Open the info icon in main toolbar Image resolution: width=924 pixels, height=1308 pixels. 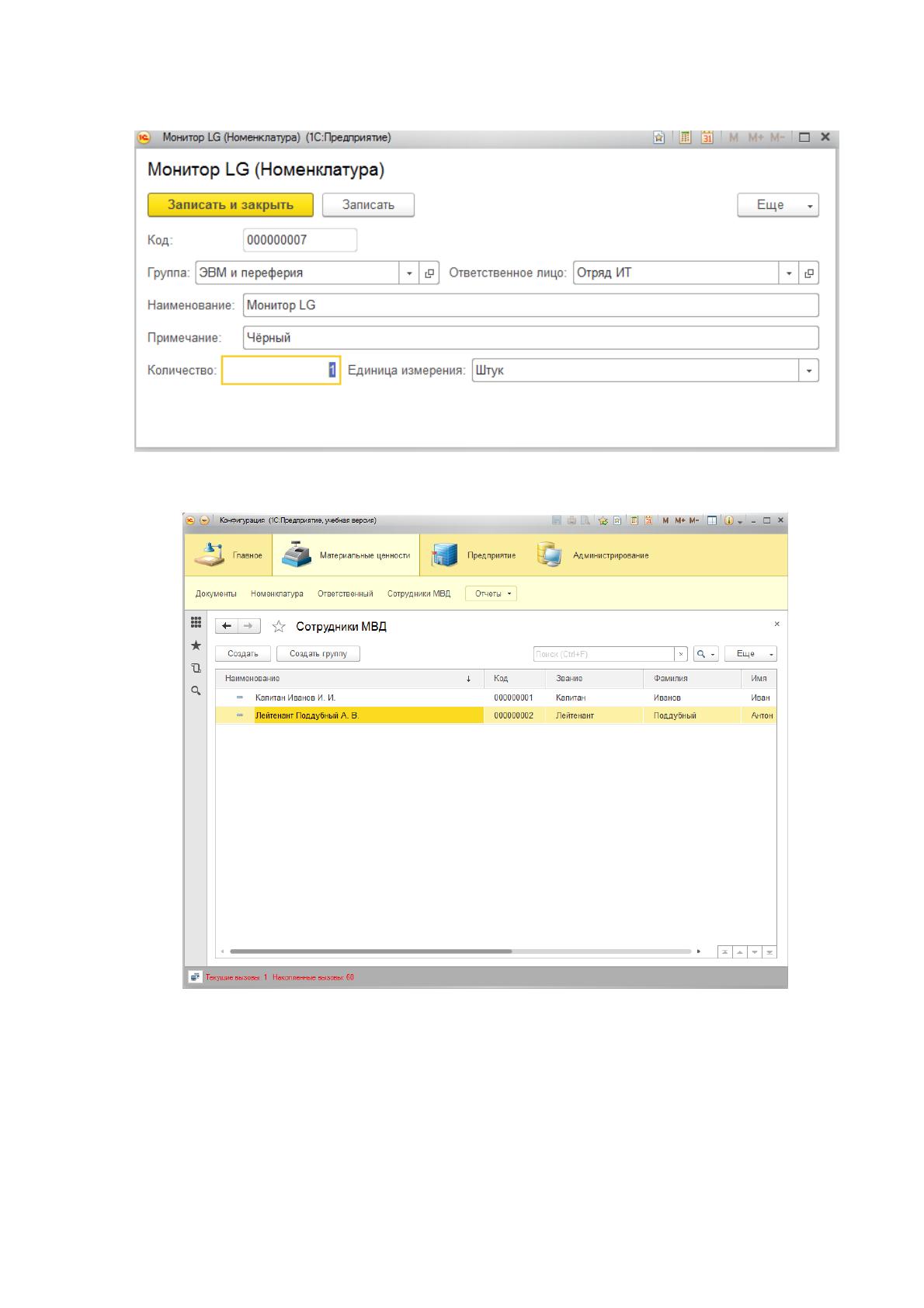[729, 520]
